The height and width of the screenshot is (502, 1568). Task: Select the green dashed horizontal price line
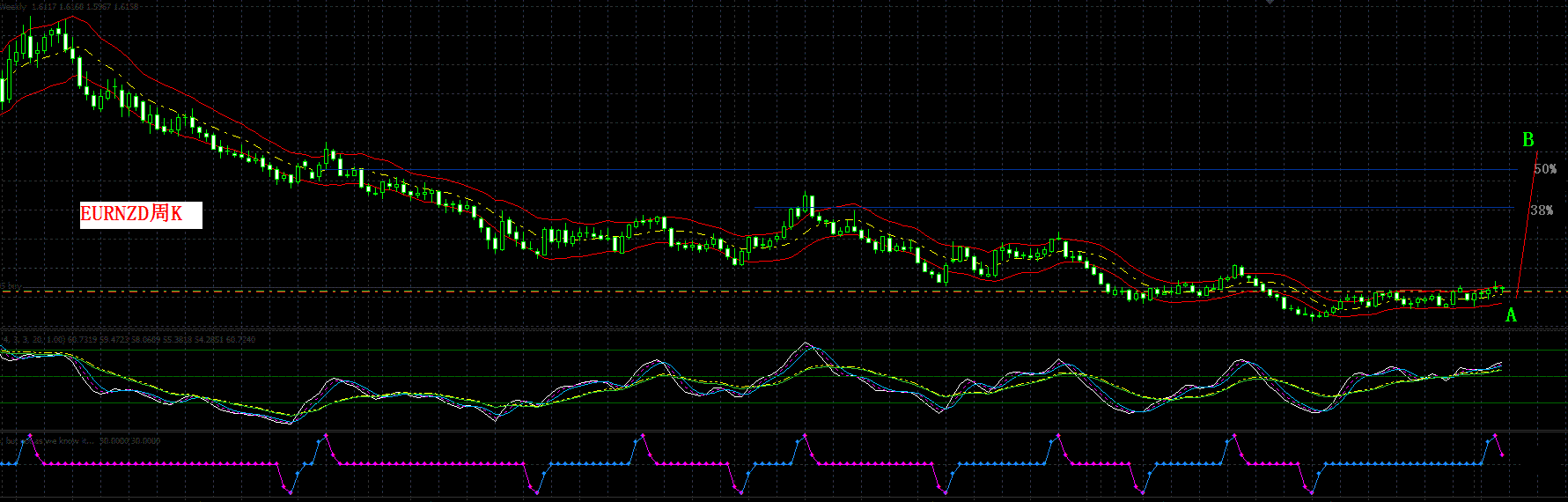tap(784, 290)
